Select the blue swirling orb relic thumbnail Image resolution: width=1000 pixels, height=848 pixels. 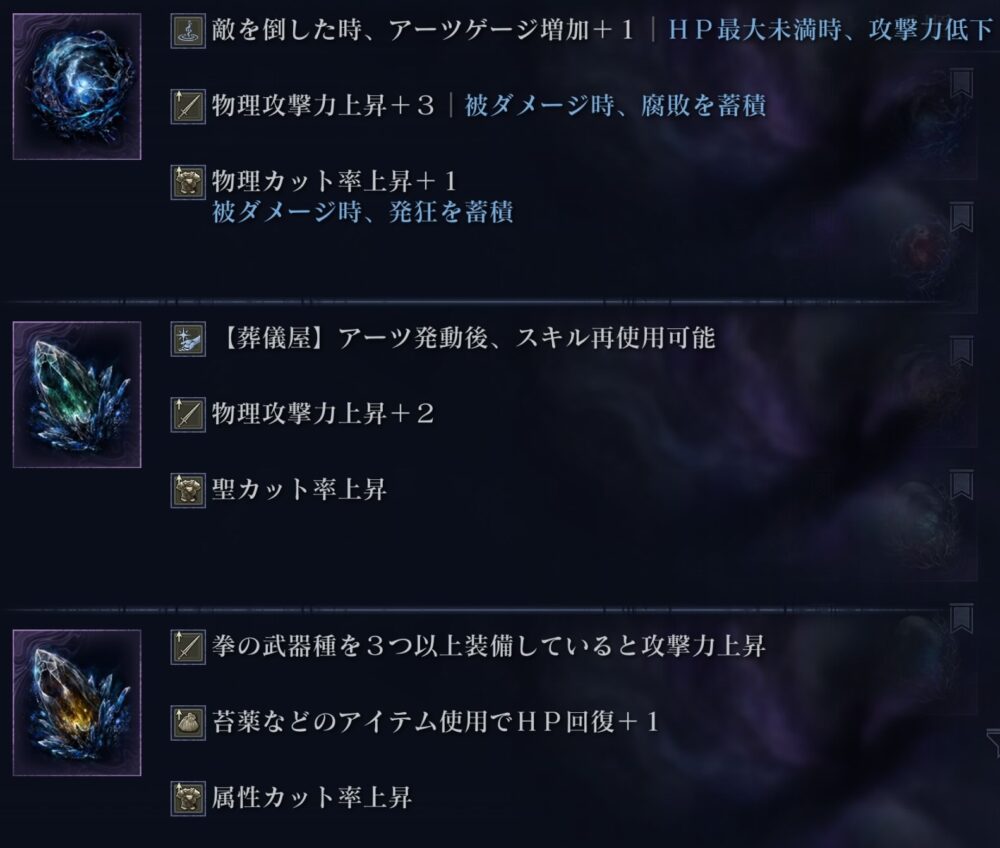click(77, 87)
